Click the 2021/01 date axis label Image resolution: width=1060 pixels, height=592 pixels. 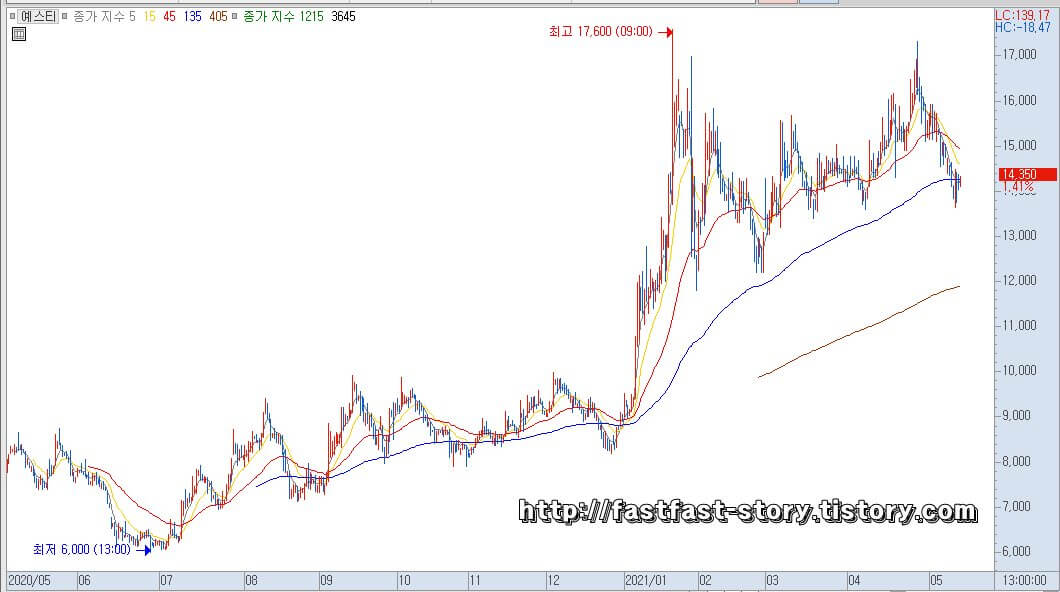(x=646, y=581)
